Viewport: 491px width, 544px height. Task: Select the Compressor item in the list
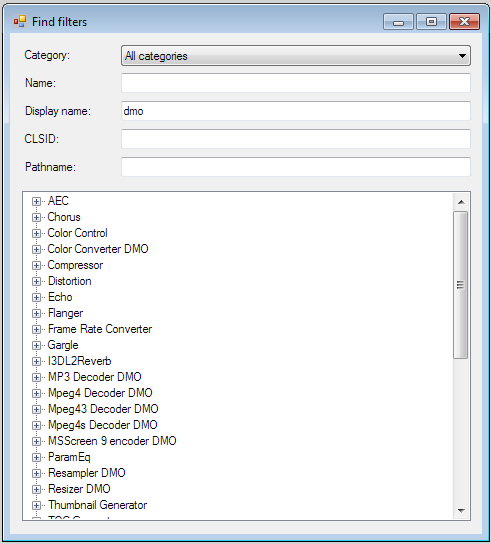click(x=75, y=265)
